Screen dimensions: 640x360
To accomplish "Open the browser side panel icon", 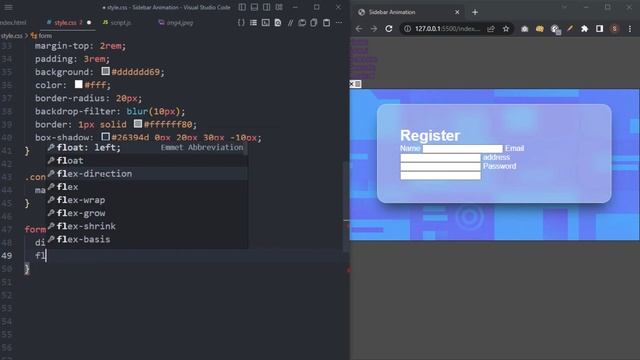I will click(x=600, y=29).
